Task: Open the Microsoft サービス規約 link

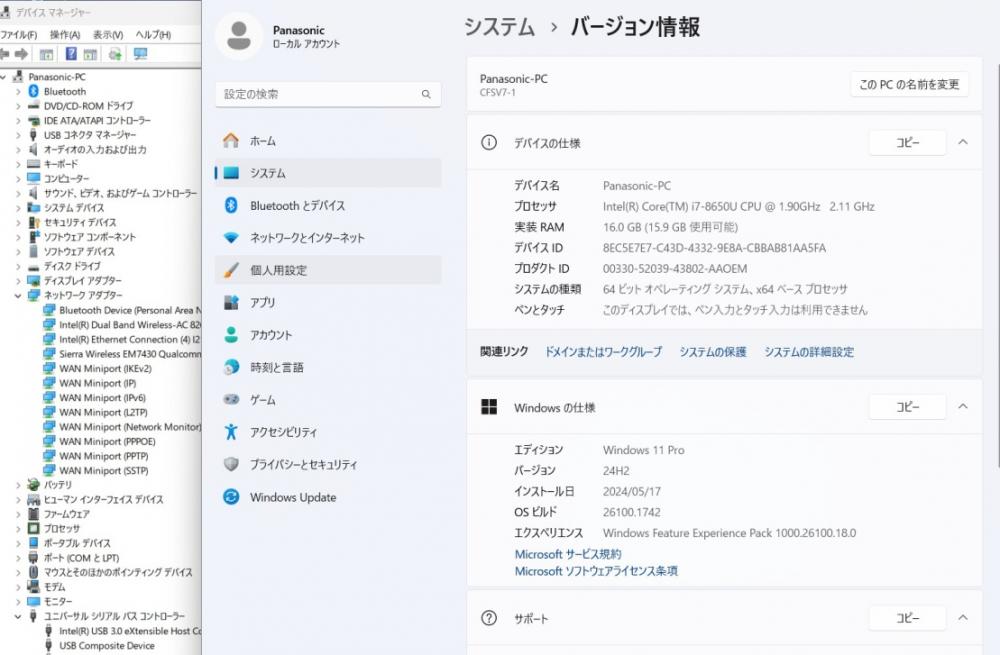Action: (x=568, y=554)
